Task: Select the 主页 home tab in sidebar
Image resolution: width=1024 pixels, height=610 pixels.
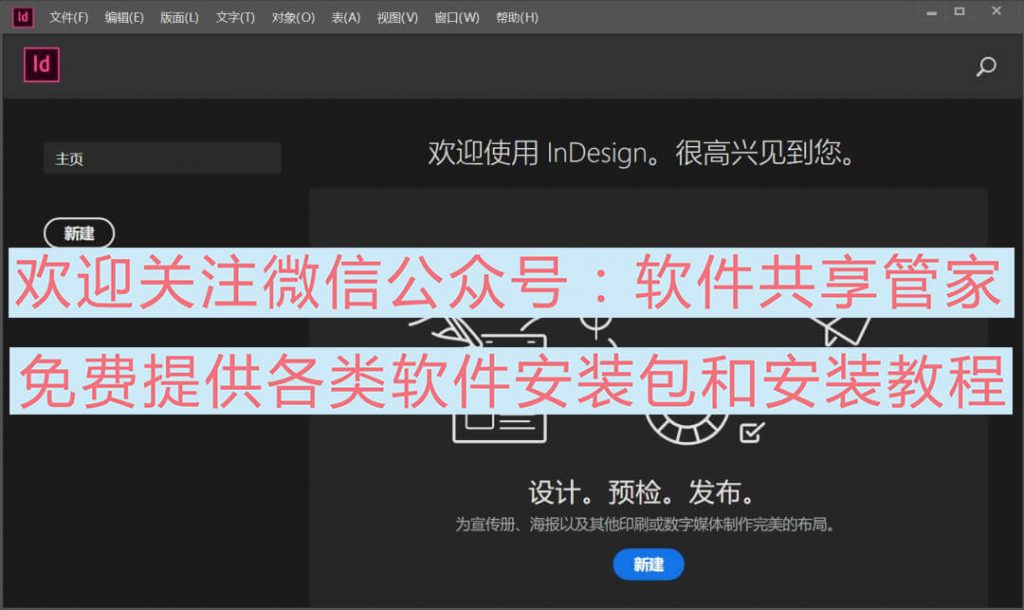Action: [x=162, y=158]
